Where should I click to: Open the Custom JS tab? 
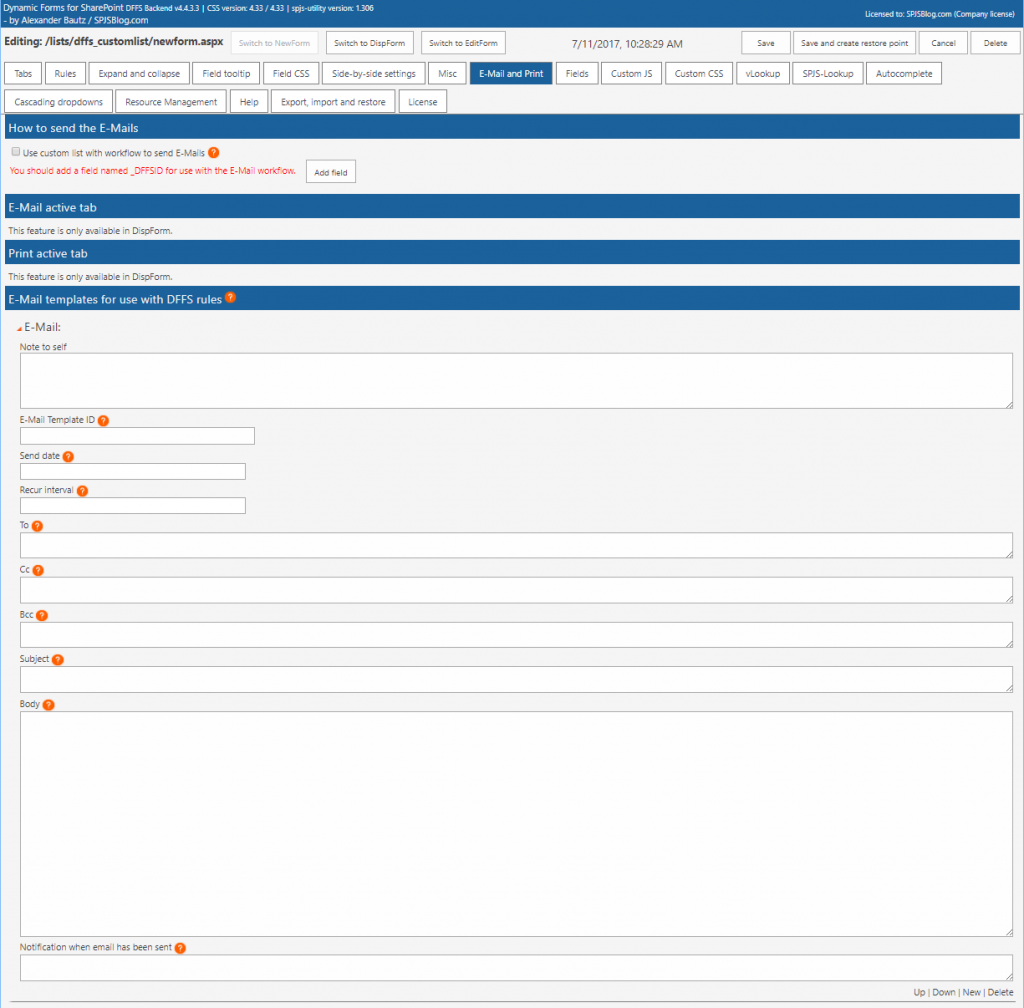[631, 74]
